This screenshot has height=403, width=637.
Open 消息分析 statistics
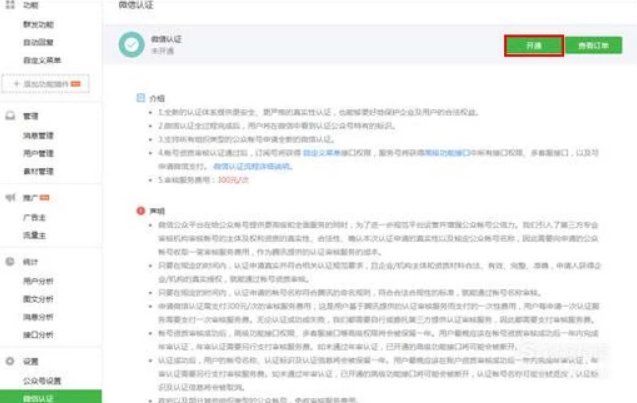(x=38, y=317)
